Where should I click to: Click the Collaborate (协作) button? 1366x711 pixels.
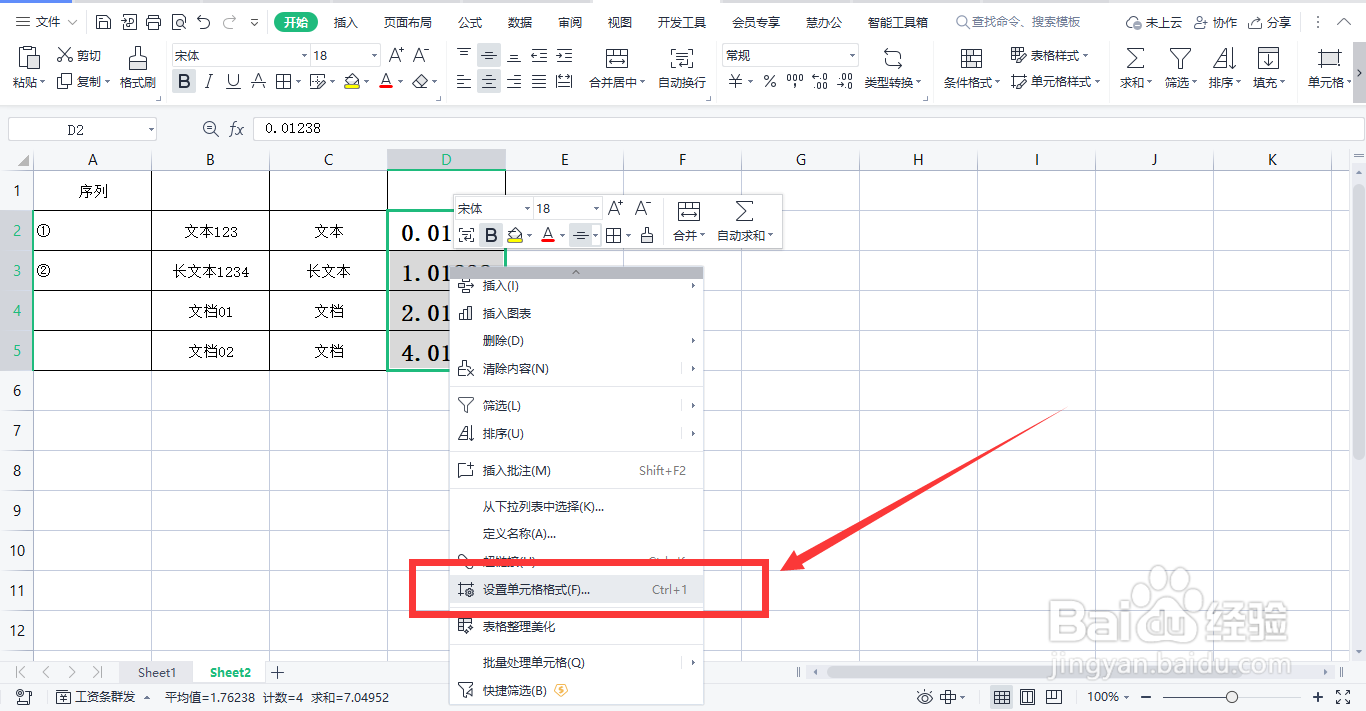point(1214,22)
